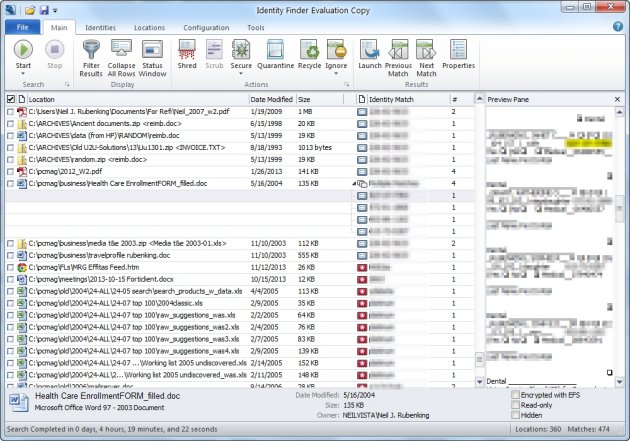Open the Start button dropdown arrow

click(23, 74)
